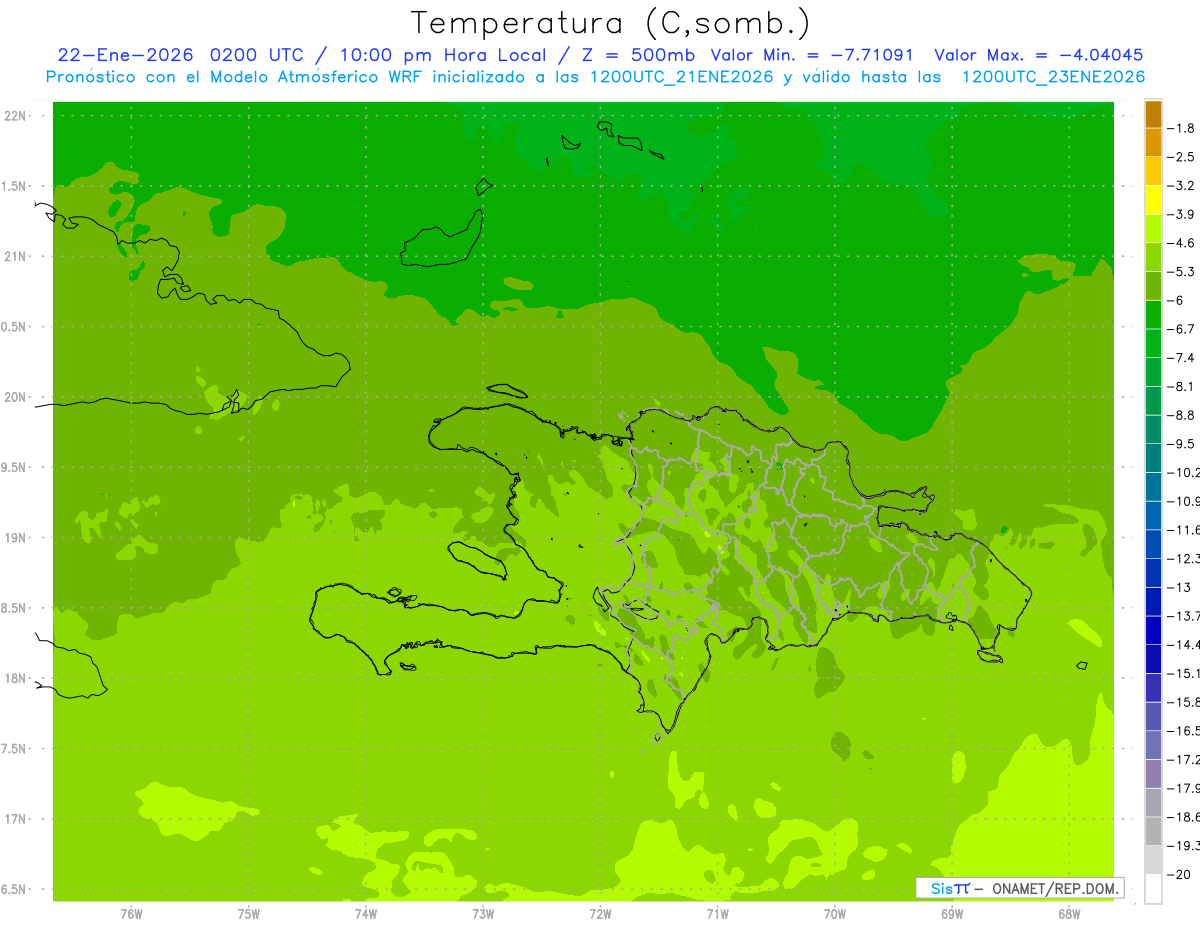Click the yellow legend swatch between -3.2 and -3.9
1200x927 pixels.
click(x=1153, y=200)
